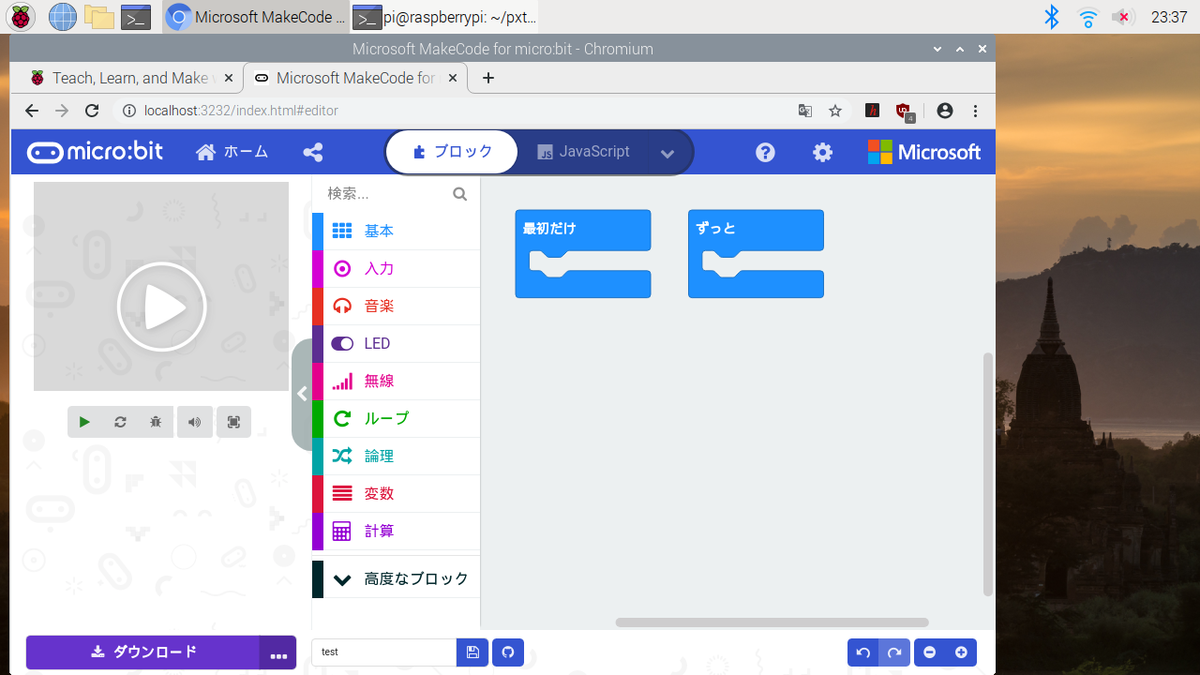Open the Raspberry Pi applications menu
The image size is (1200, 675).
pyautogui.click(x=20, y=16)
